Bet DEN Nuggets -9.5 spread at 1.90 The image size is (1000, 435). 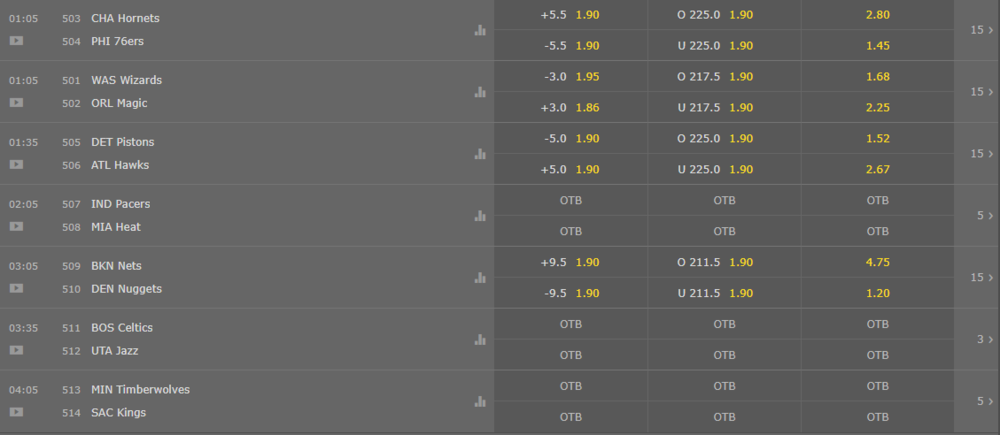click(570, 293)
